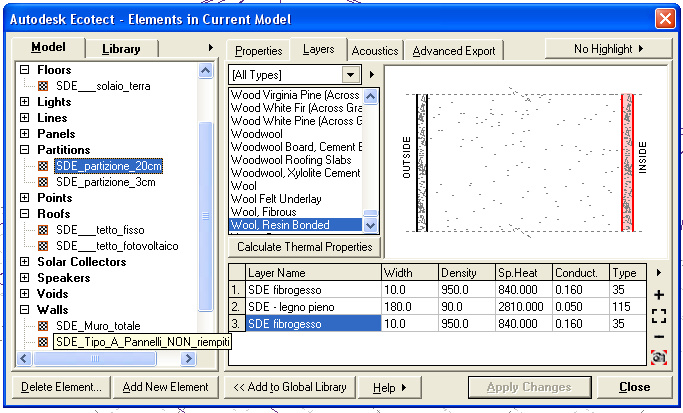Open the arrow menu right of the layer table header
683x413 pixels.
(659, 273)
